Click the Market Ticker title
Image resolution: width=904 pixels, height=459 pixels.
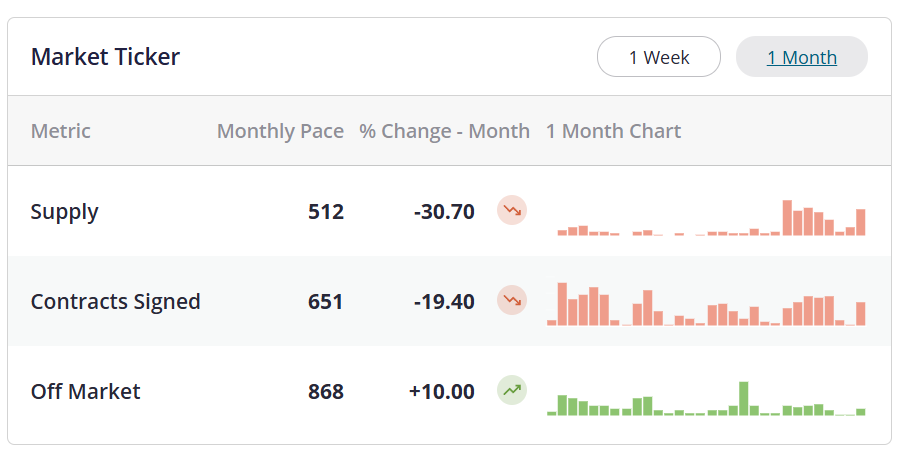click(105, 57)
